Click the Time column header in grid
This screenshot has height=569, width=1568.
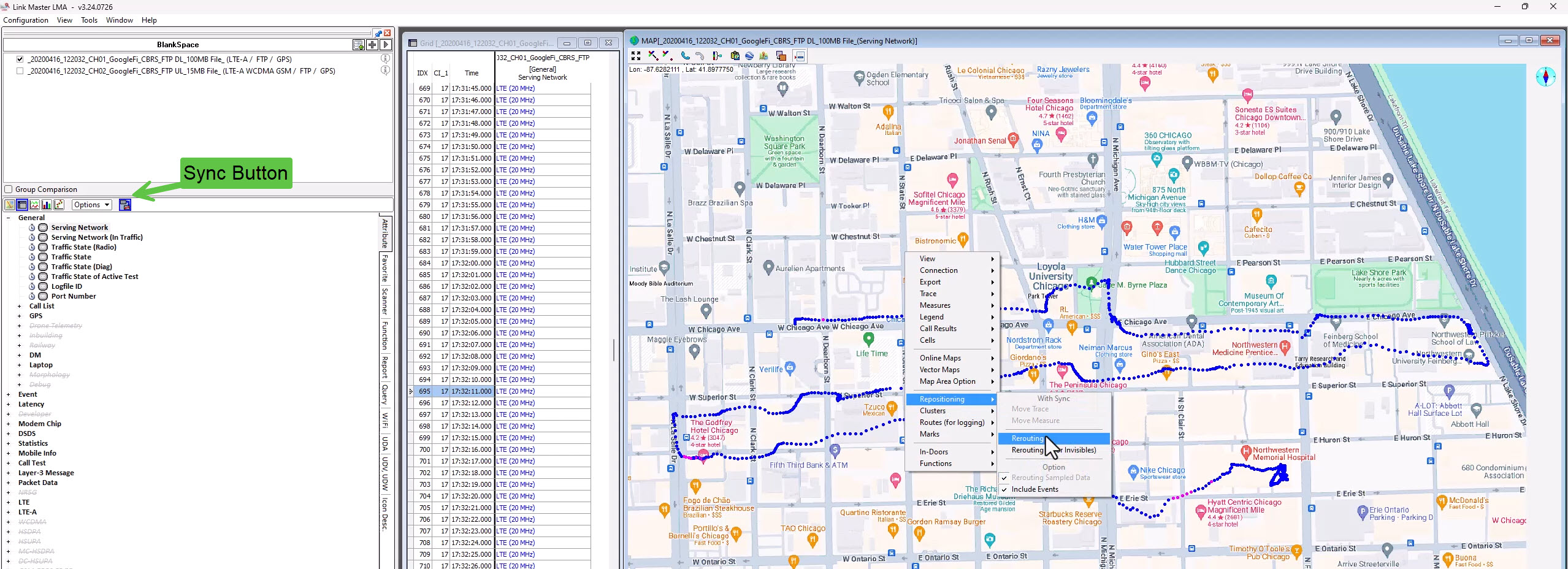click(x=472, y=73)
